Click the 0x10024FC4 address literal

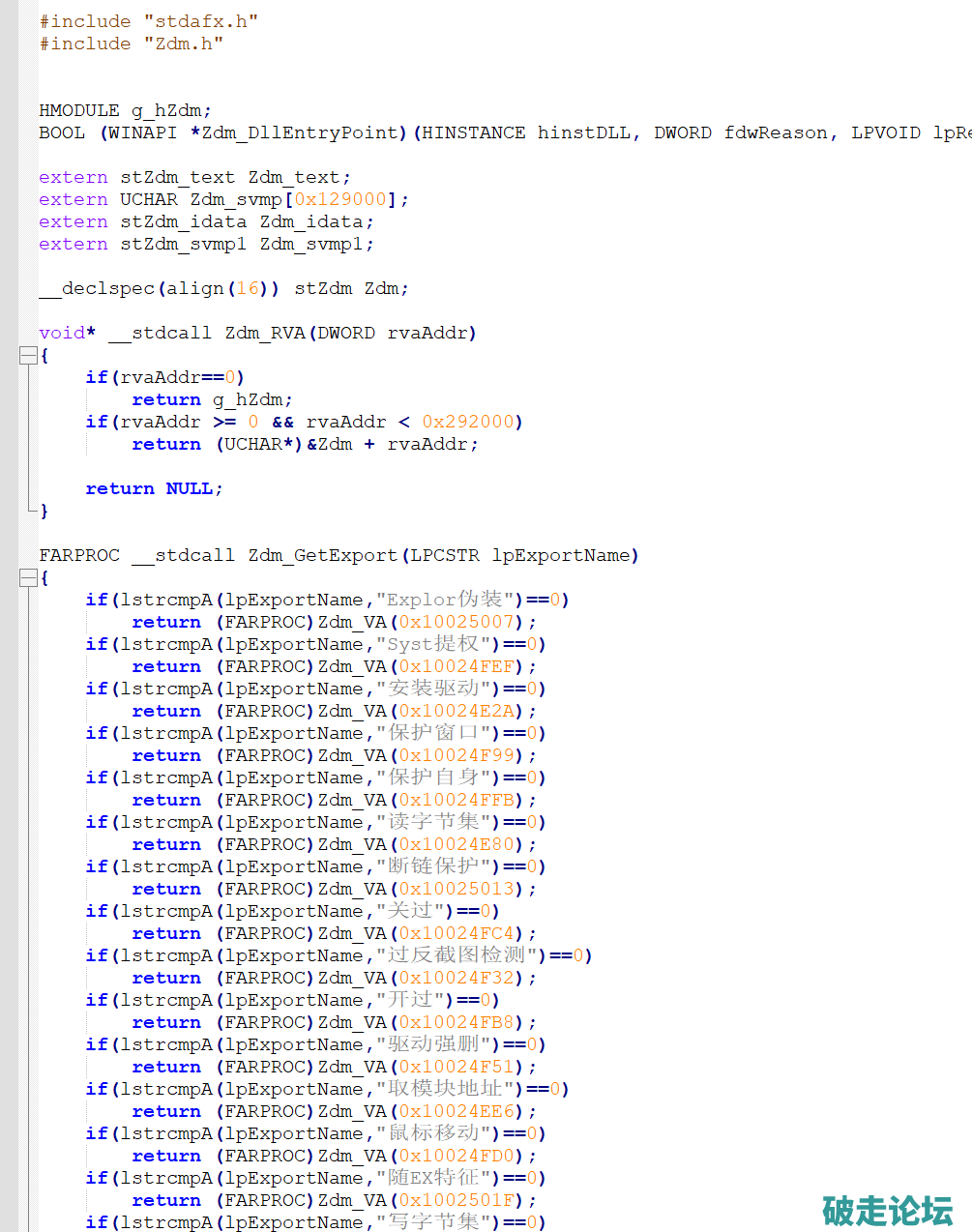pyautogui.click(x=456, y=933)
